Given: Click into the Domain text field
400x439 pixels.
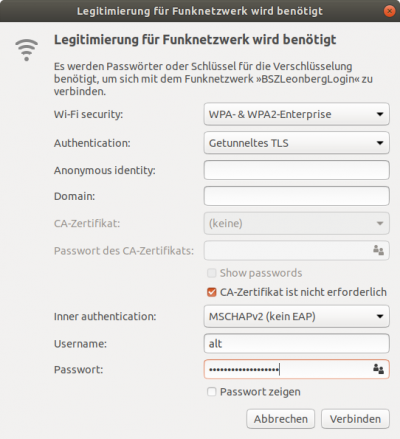Looking at the screenshot, I should 297,196.
